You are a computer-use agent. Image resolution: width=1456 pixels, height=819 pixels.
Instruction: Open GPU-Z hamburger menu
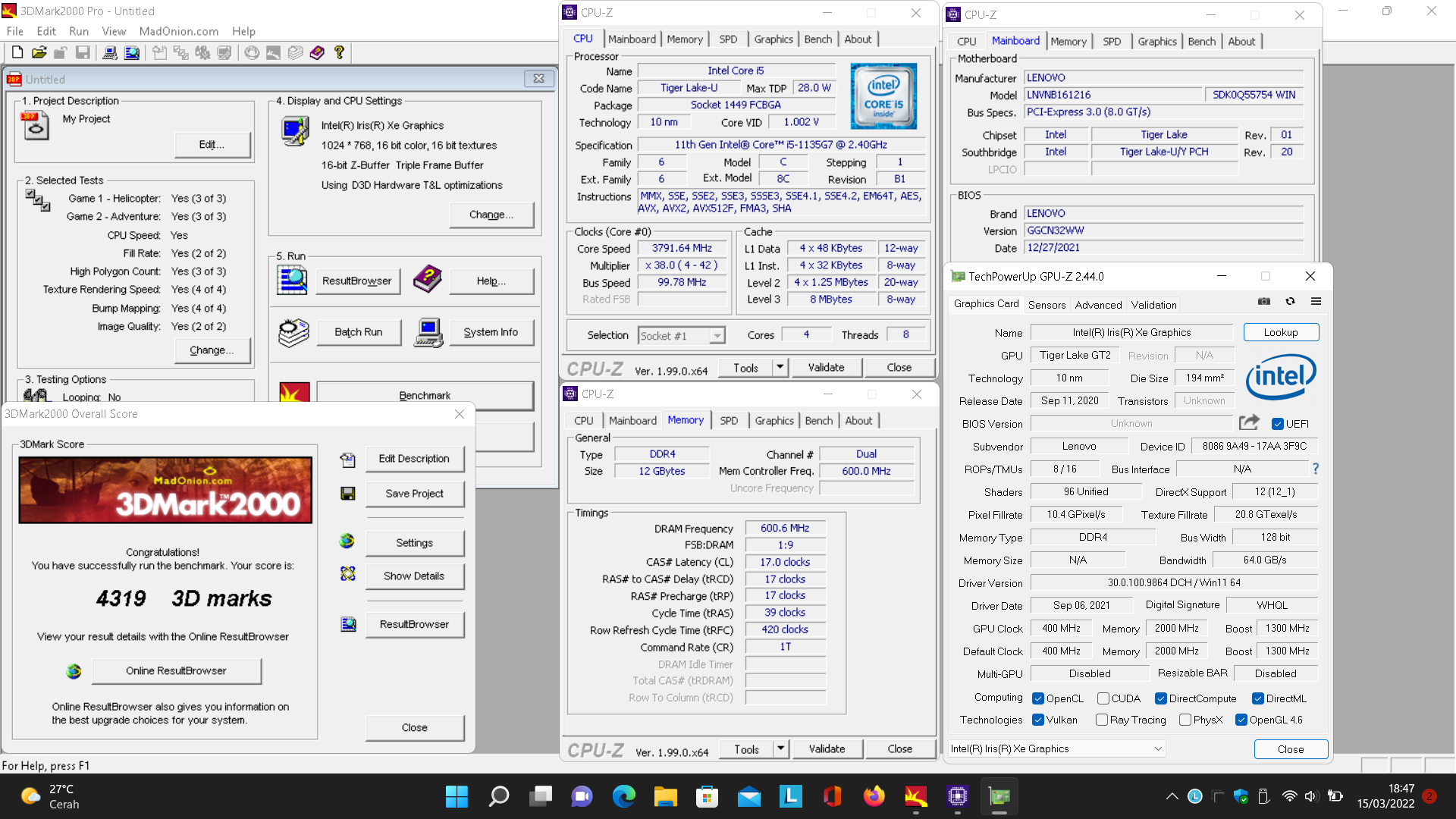(1316, 301)
